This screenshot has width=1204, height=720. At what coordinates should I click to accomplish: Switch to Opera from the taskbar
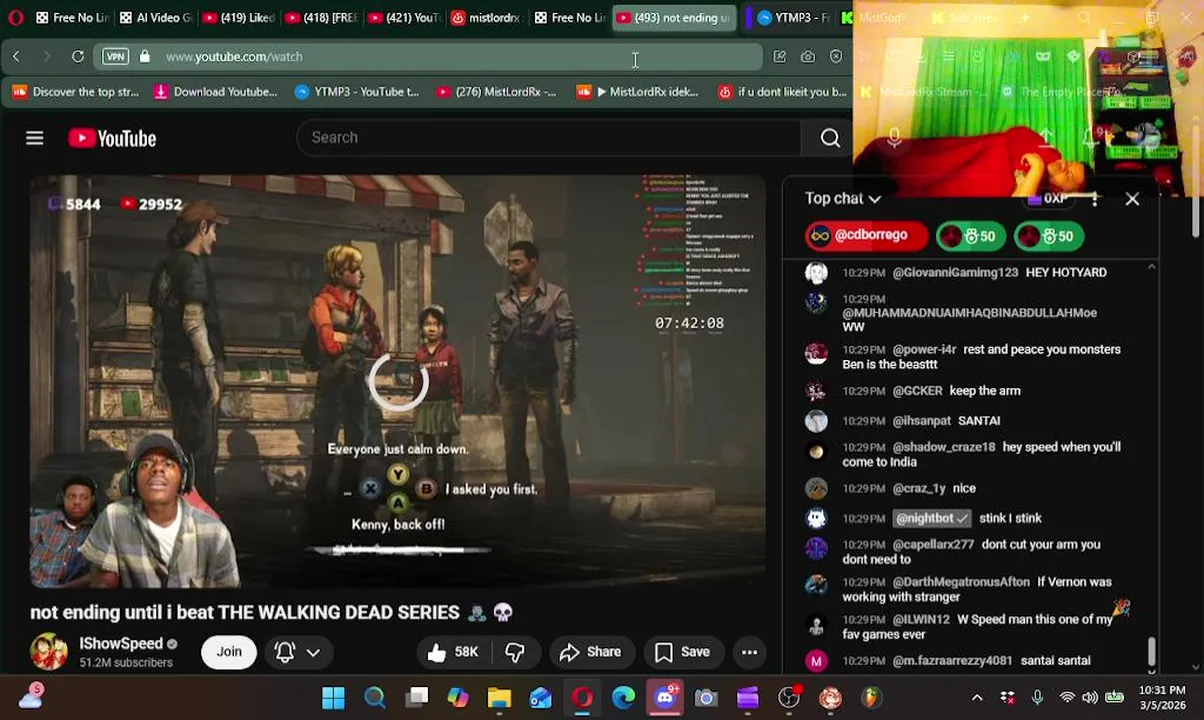point(582,698)
